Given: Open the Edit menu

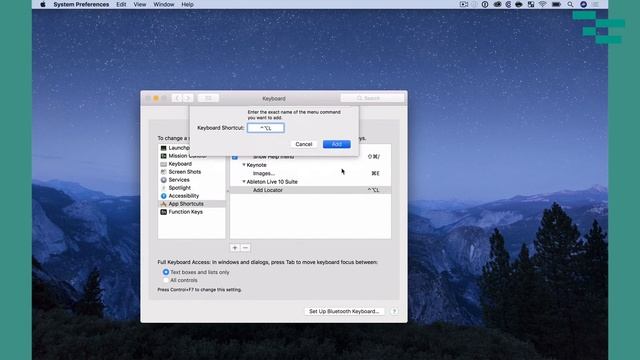Looking at the screenshot, I should click(x=121, y=4).
